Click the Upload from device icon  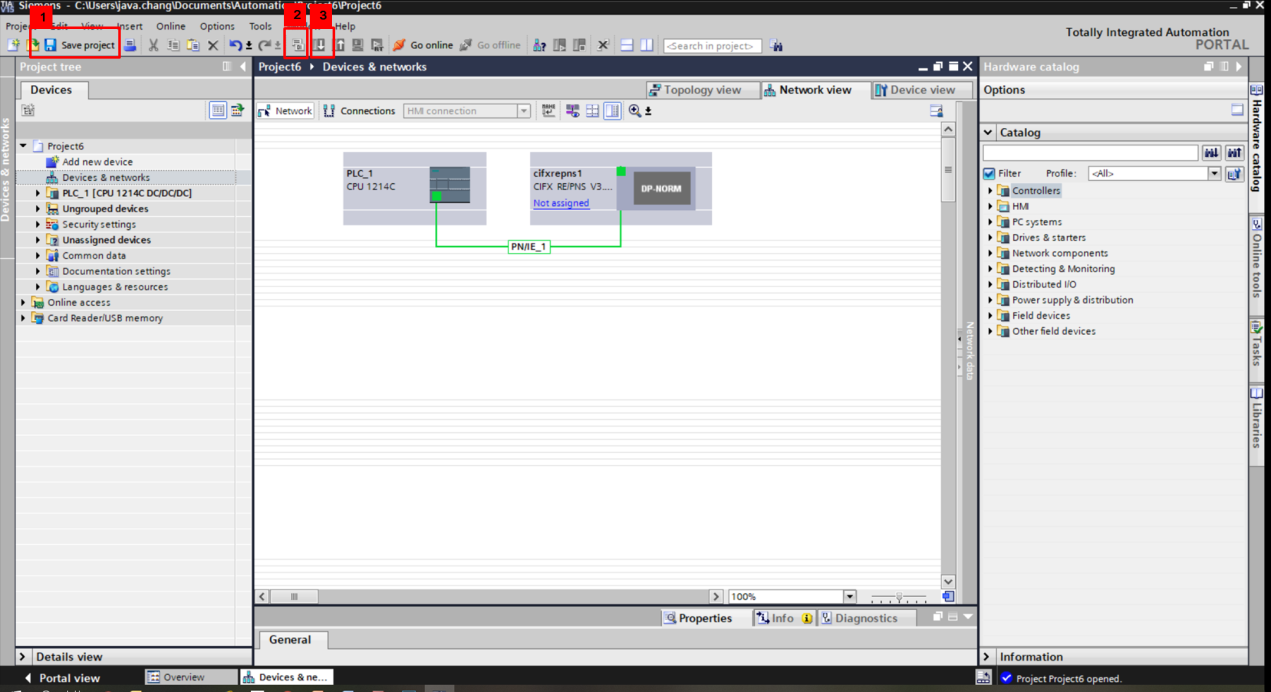(x=340, y=45)
